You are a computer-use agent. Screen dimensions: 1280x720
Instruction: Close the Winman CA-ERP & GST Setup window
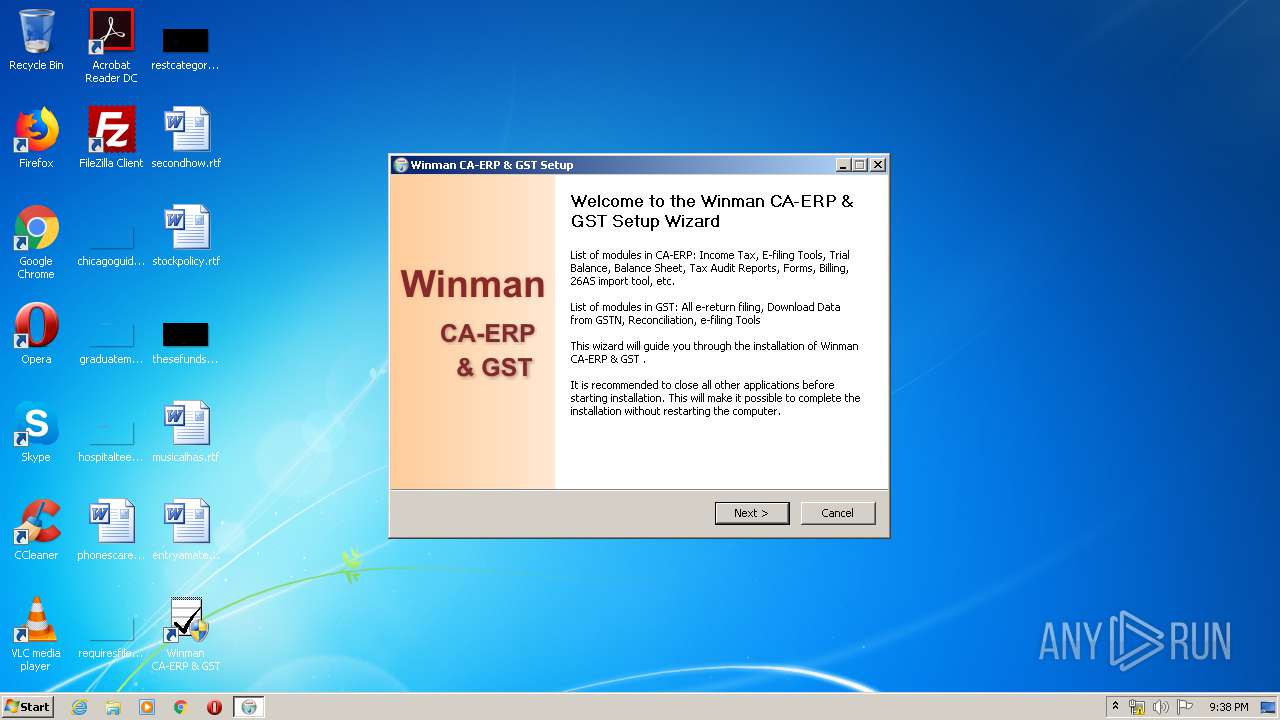(x=878, y=165)
